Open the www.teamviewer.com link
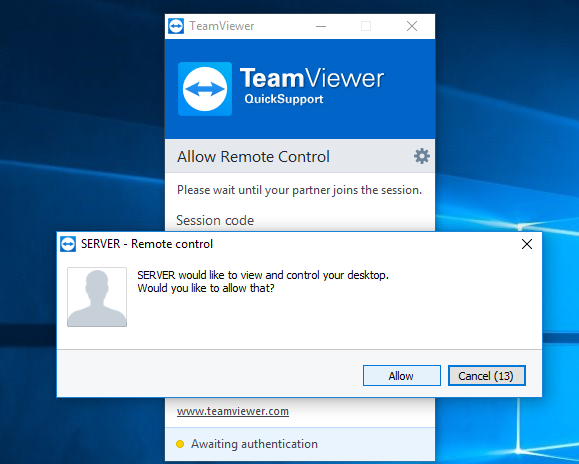Screen dimensions: 579x464 coord(233,411)
